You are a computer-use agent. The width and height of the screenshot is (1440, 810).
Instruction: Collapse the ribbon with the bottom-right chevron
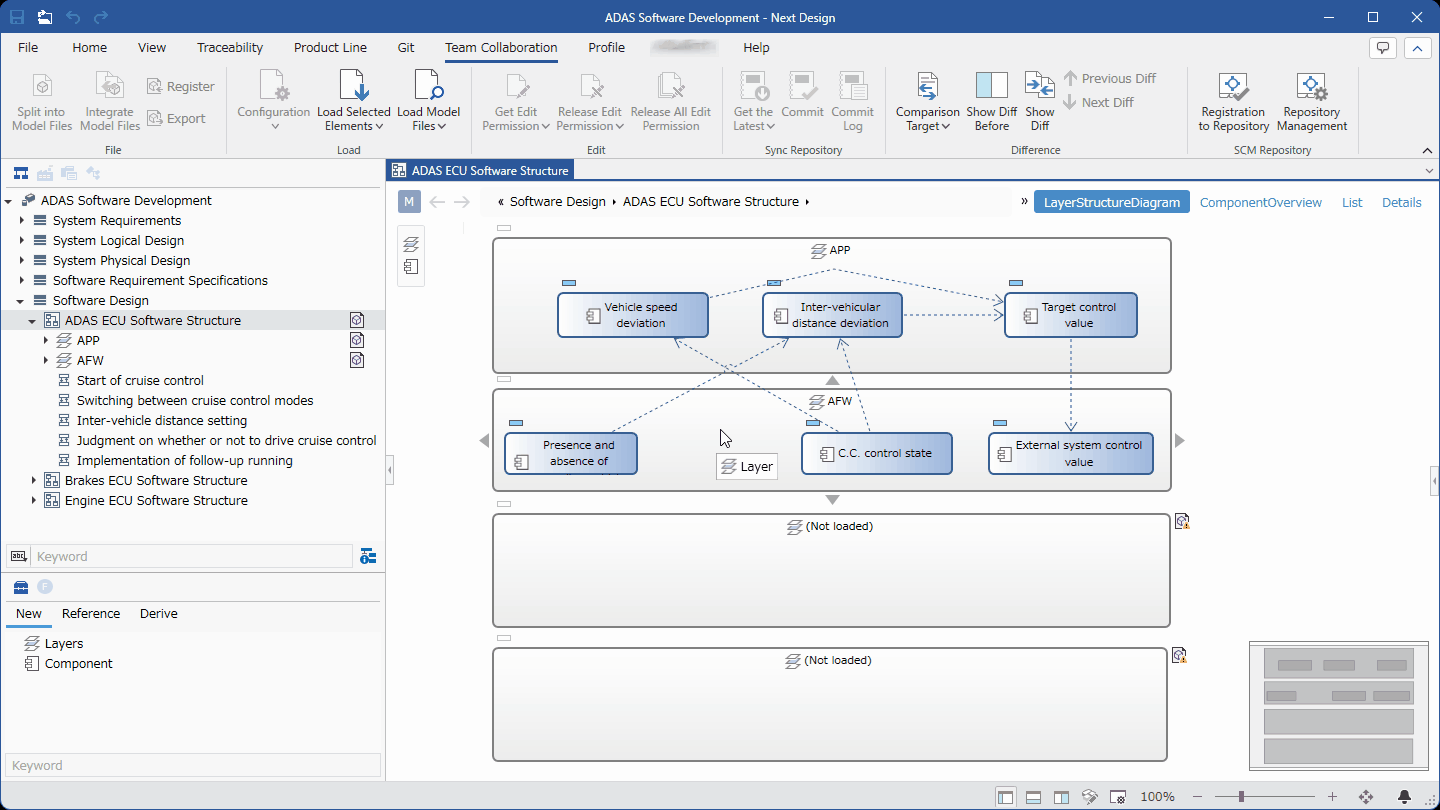(1427, 150)
